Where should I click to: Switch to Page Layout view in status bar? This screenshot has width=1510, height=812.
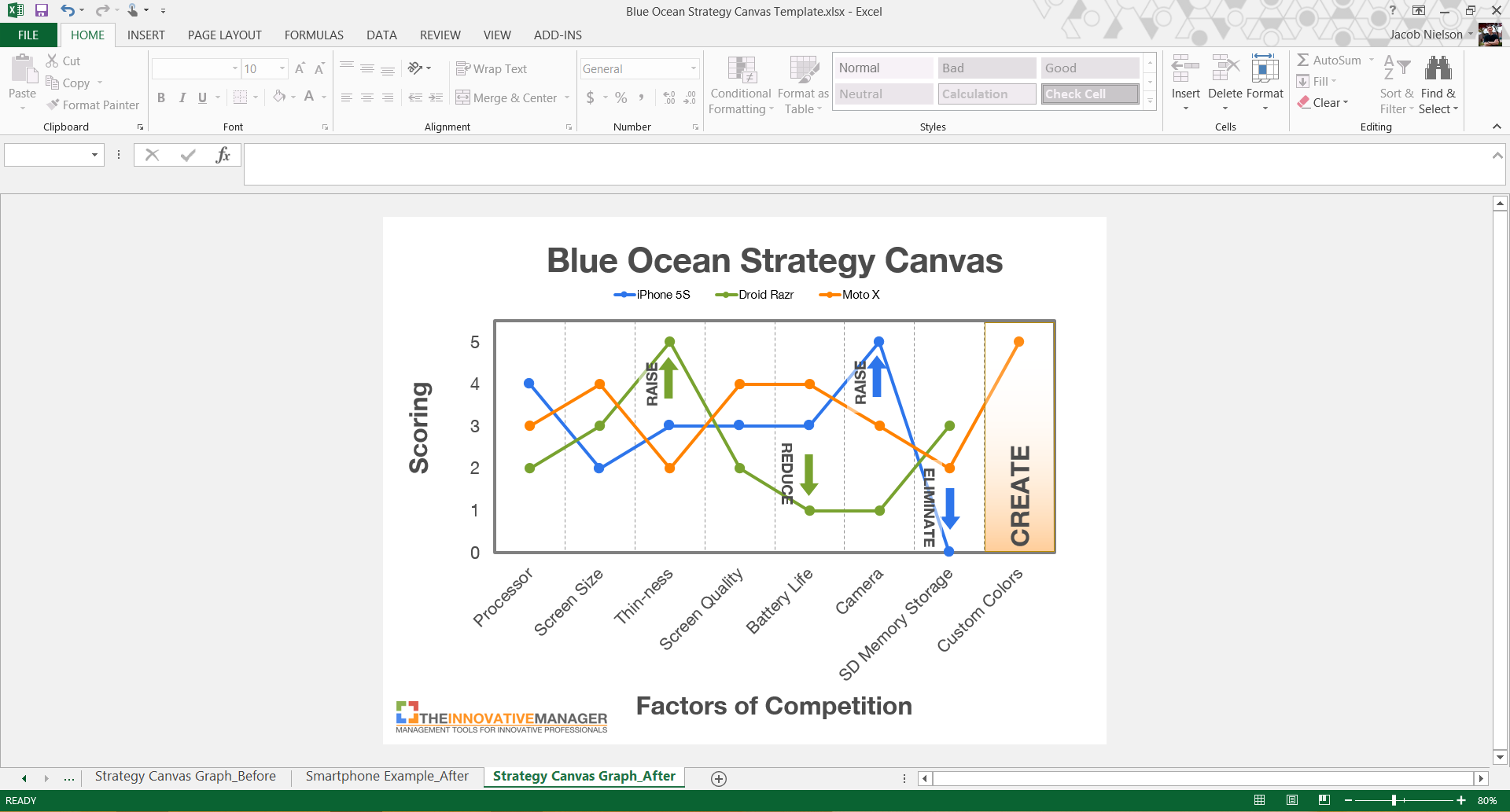point(1292,800)
